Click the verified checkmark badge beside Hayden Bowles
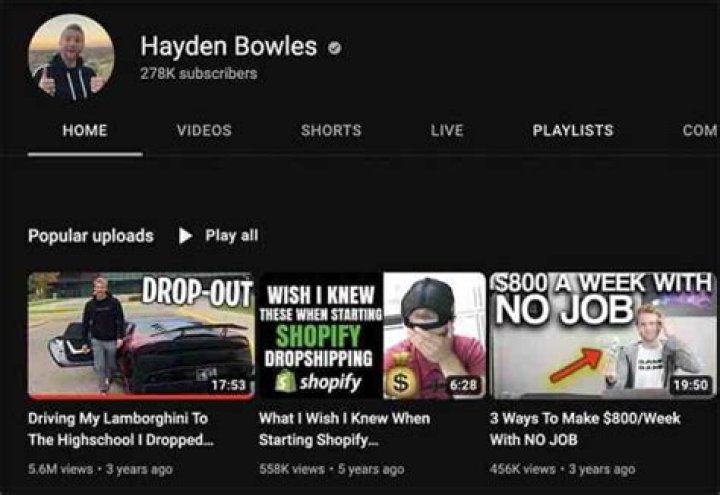Screen dimensions: 720x495 point(335,47)
